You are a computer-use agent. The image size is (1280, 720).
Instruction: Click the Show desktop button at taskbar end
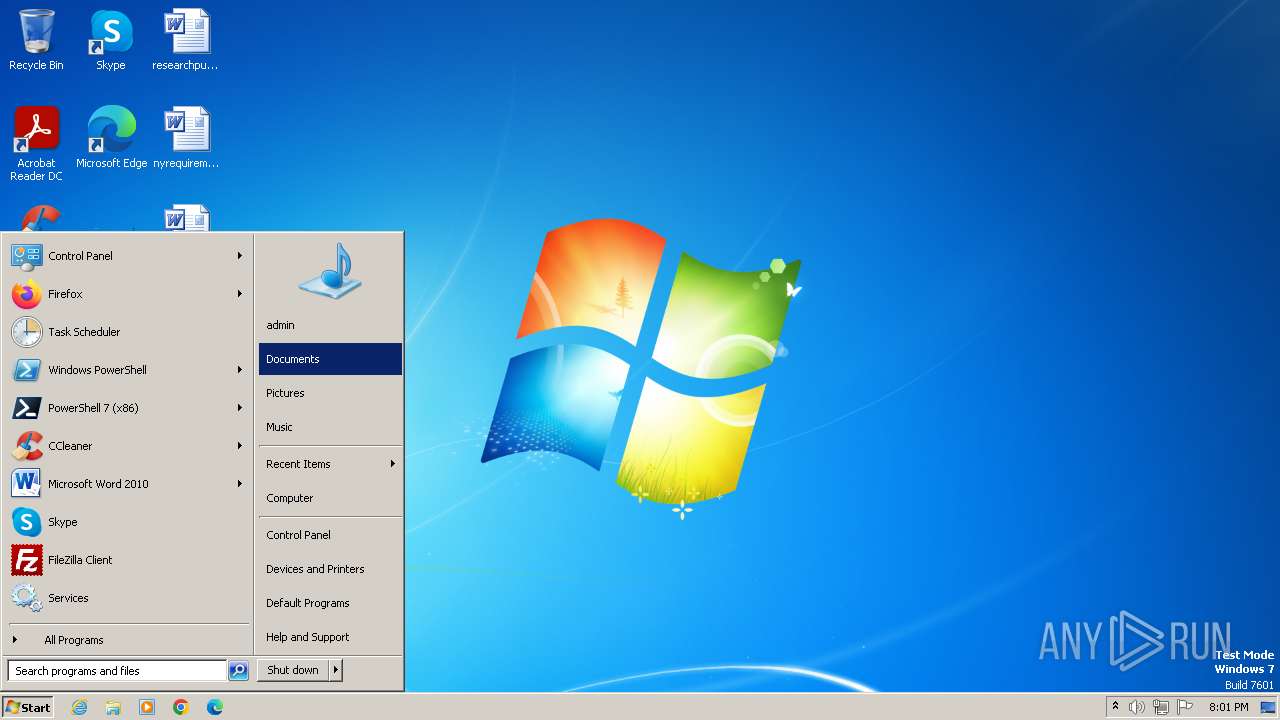pyautogui.click(x=1270, y=707)
